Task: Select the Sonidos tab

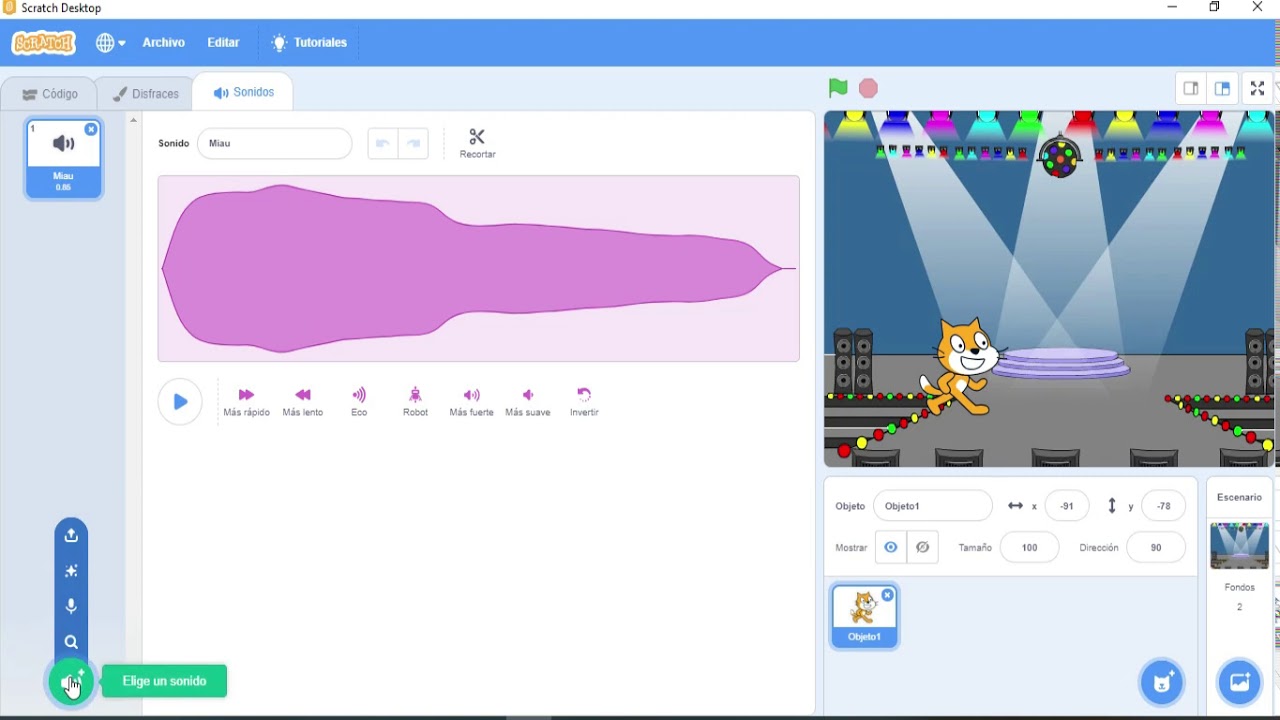Action: 244,92
